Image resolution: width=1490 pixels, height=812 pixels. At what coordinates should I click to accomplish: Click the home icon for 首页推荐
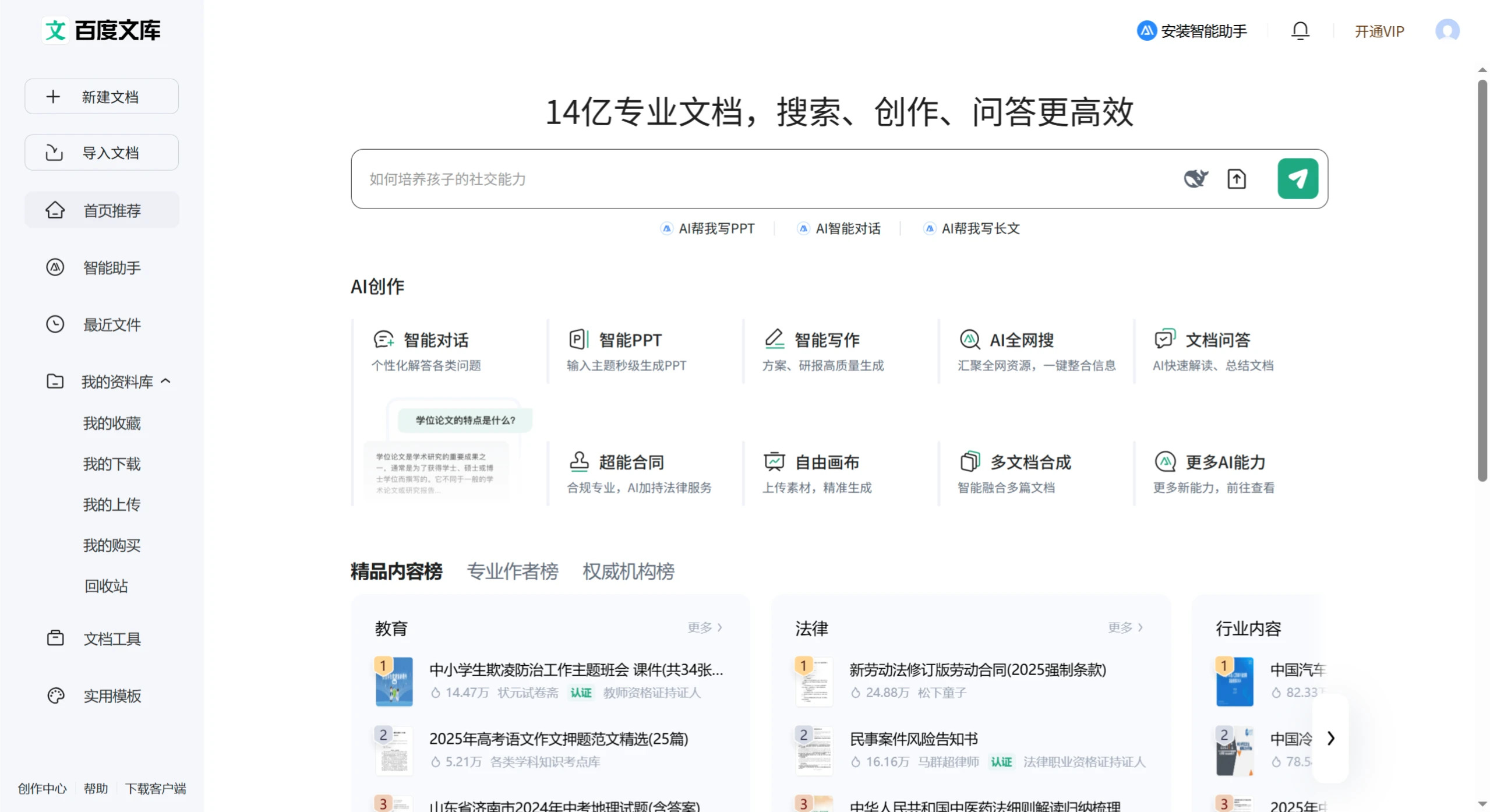(x=55, y=210)
